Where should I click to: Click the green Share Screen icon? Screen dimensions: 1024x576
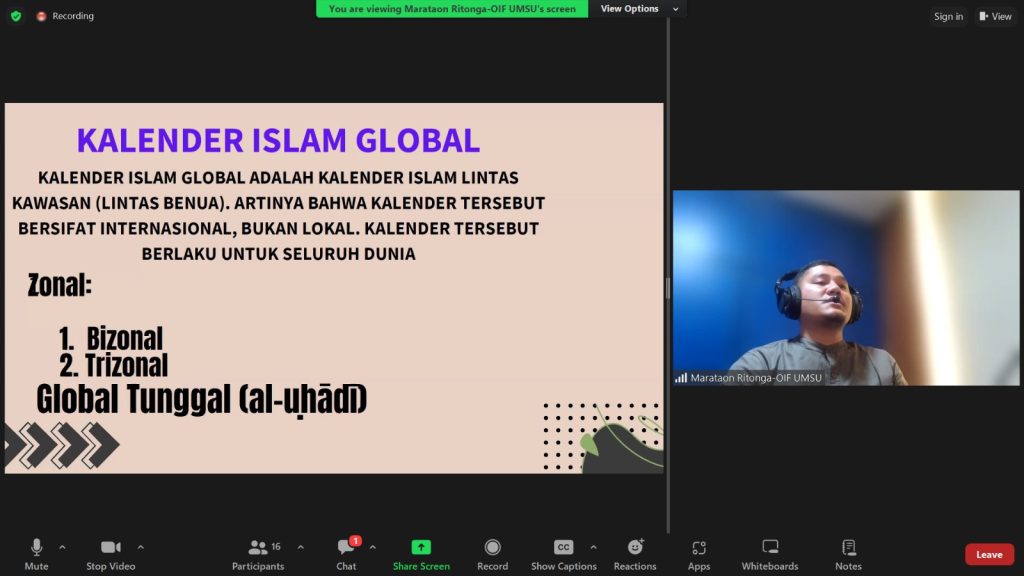click(421, 548)
